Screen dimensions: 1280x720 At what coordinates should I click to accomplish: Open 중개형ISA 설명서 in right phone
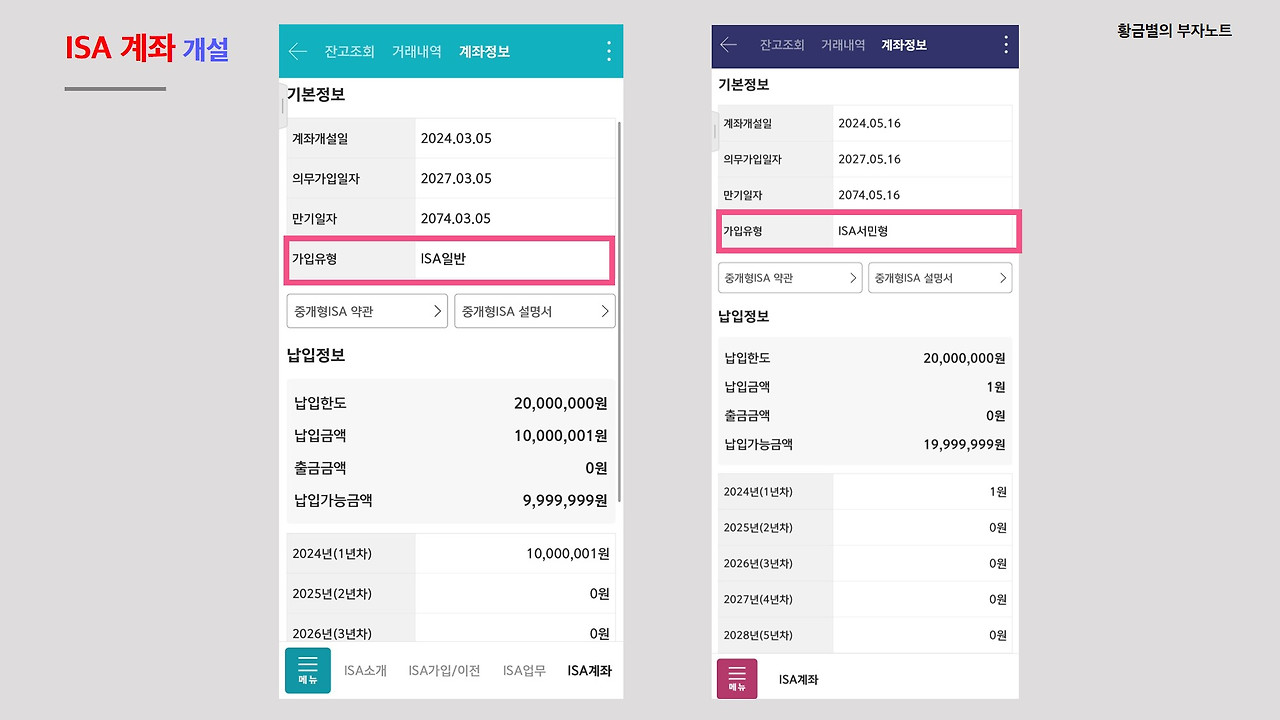point(940,278)
